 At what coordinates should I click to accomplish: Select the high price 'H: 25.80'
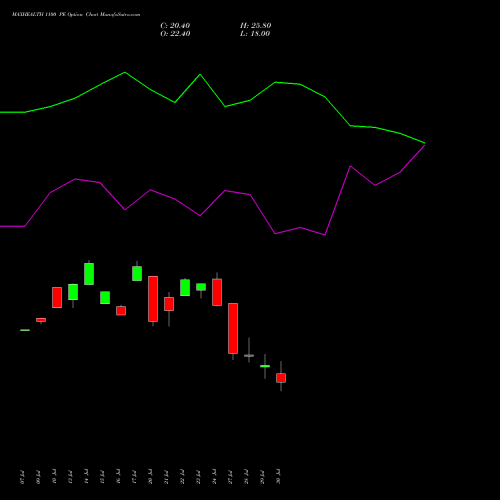[256, 26]
